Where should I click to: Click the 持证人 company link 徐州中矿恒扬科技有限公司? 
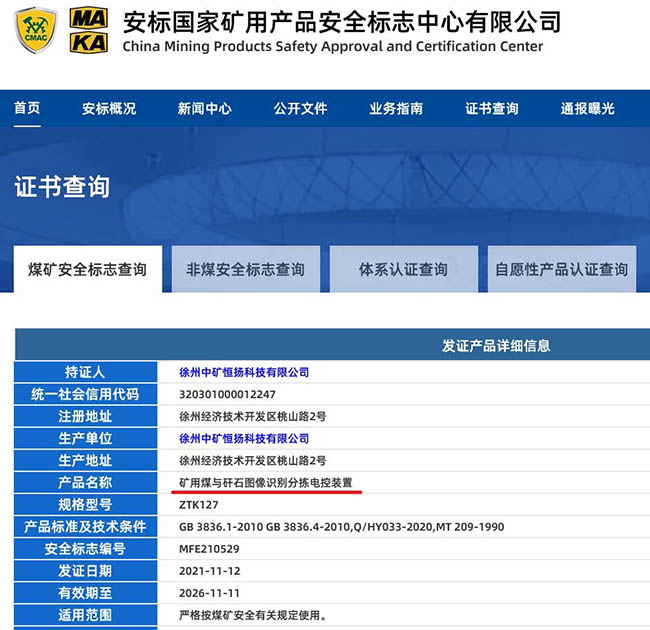244,372
